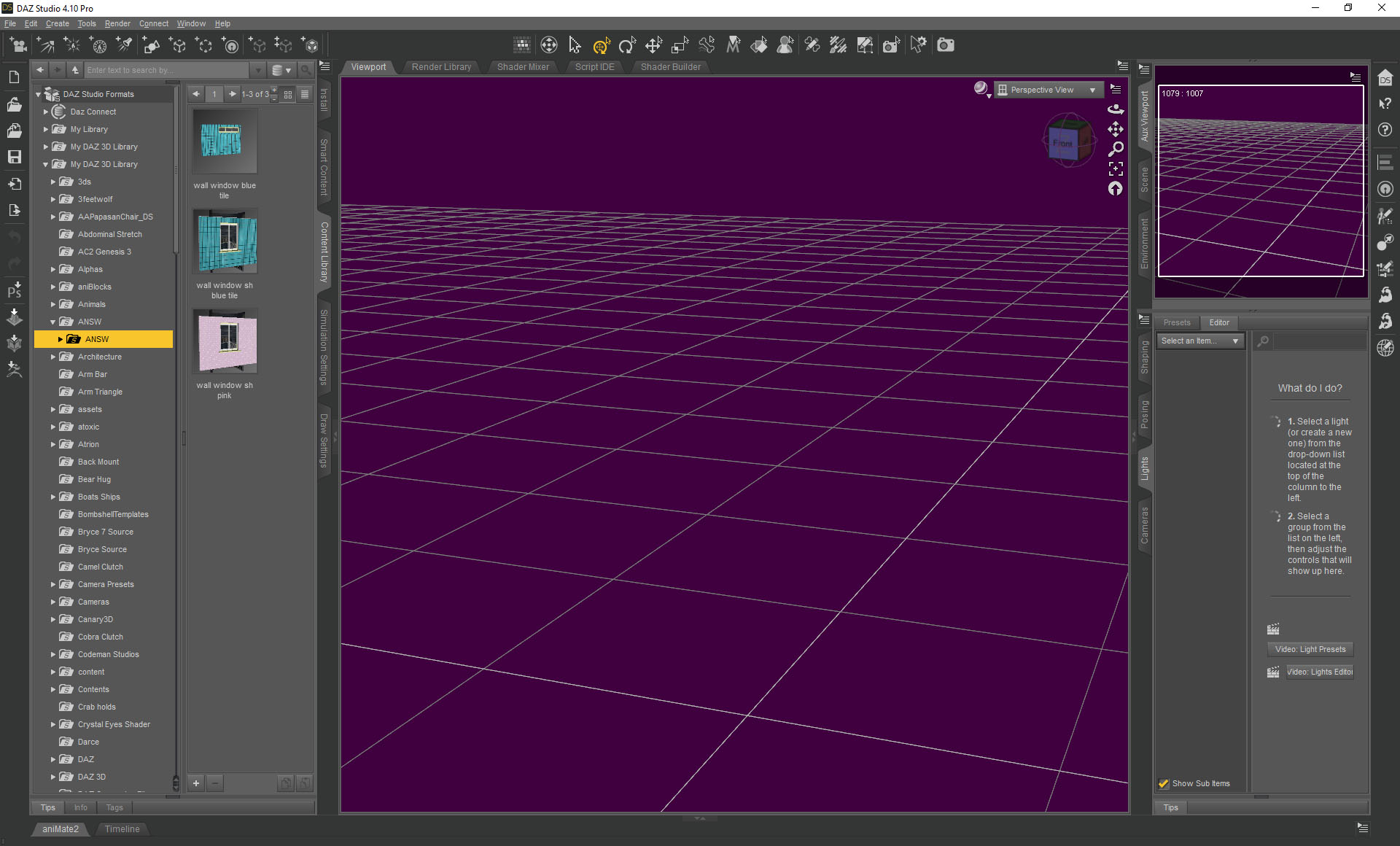This screenshot has width=1400, height=846.
Task: Select the wall window sh pink thumbnail
Action: click(225, 341)
